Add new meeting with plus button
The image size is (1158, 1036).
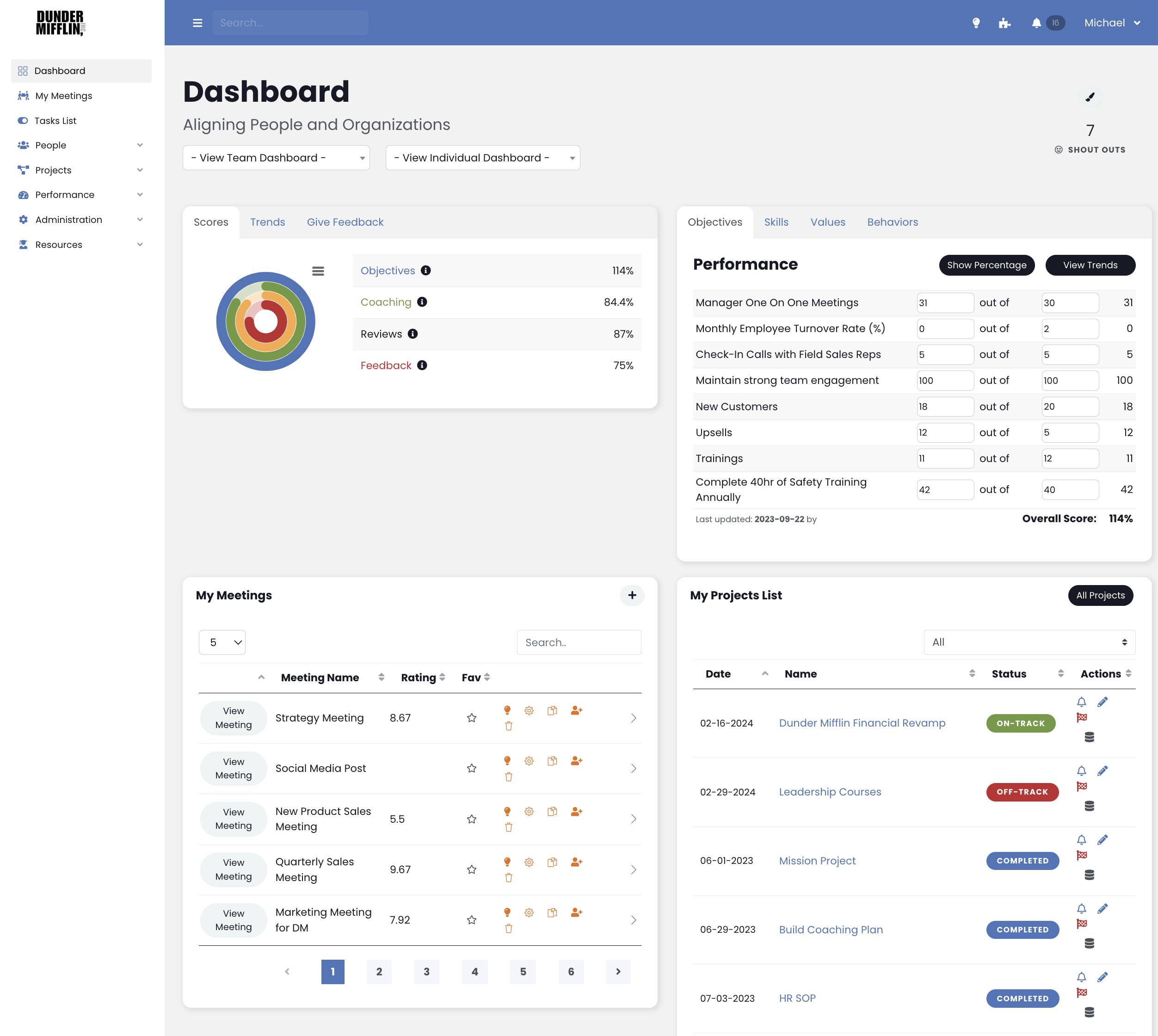632,595
